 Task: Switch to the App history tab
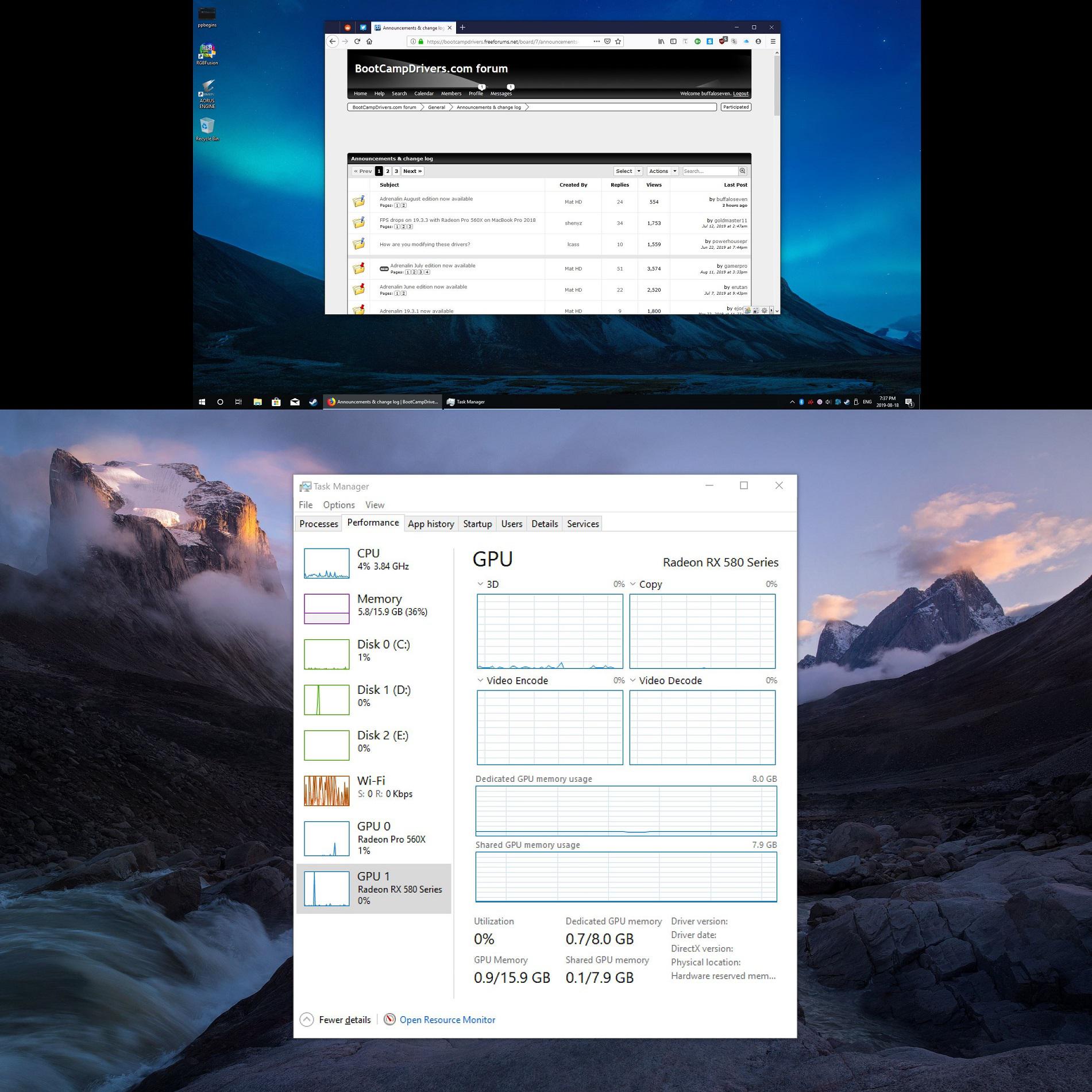click(x=431, y=523)
